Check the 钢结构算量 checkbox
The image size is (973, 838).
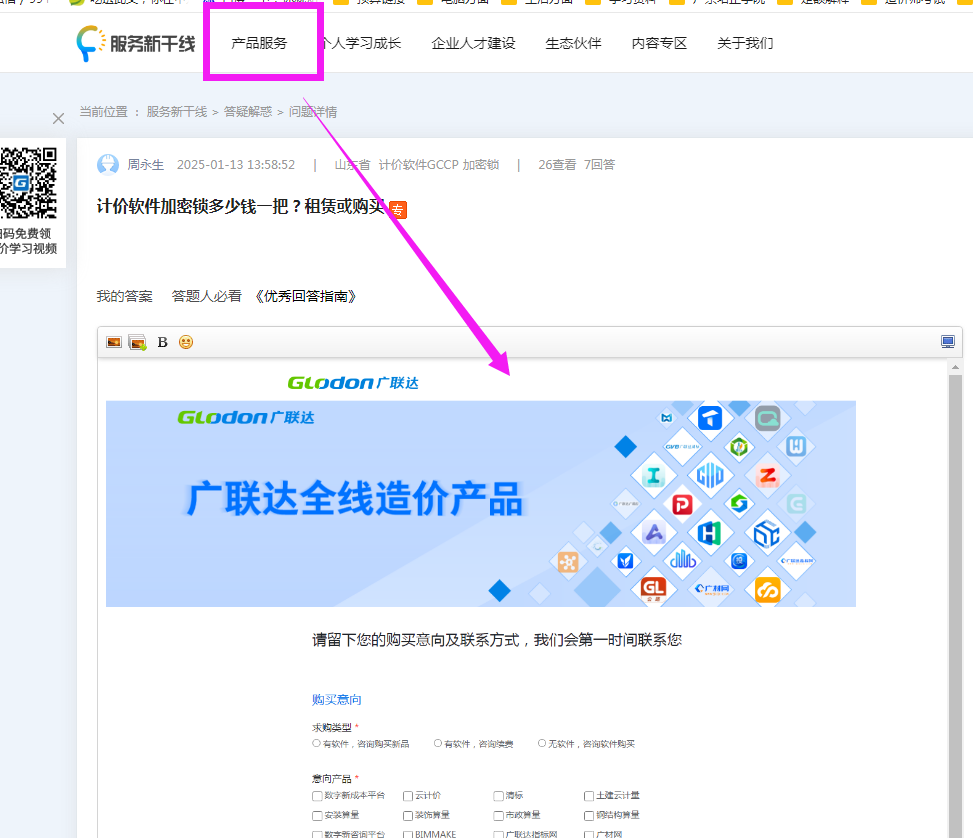pyautogui.click(x=589, y=816)
